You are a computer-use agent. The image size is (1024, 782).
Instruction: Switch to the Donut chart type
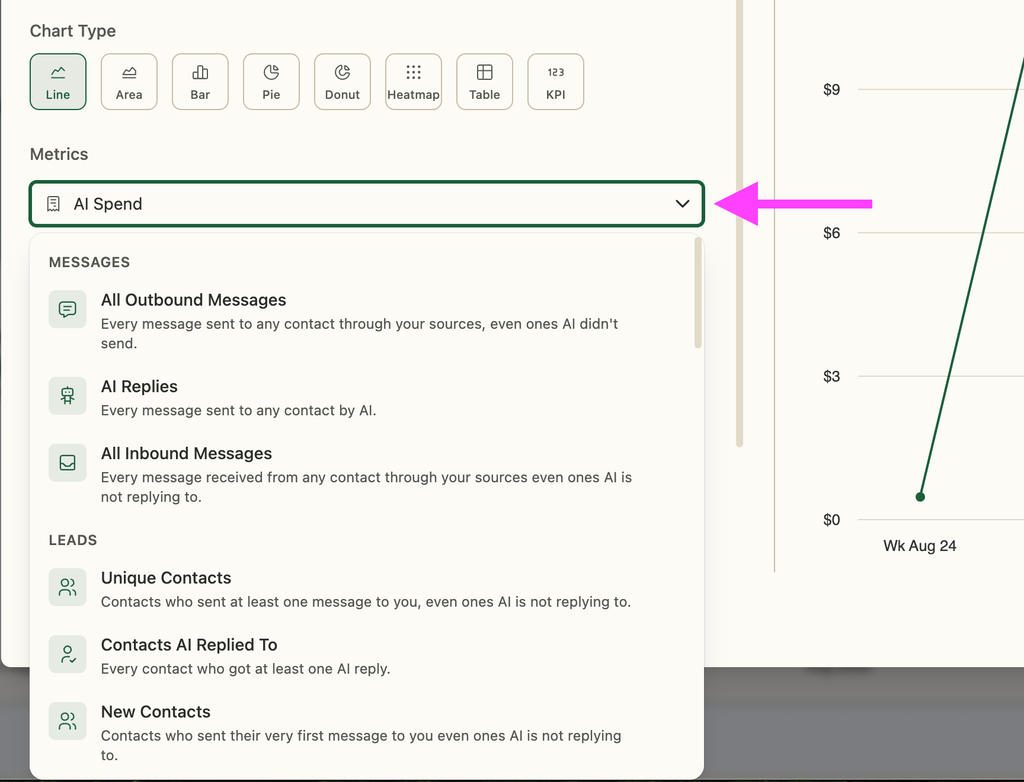tap(342, 82)
